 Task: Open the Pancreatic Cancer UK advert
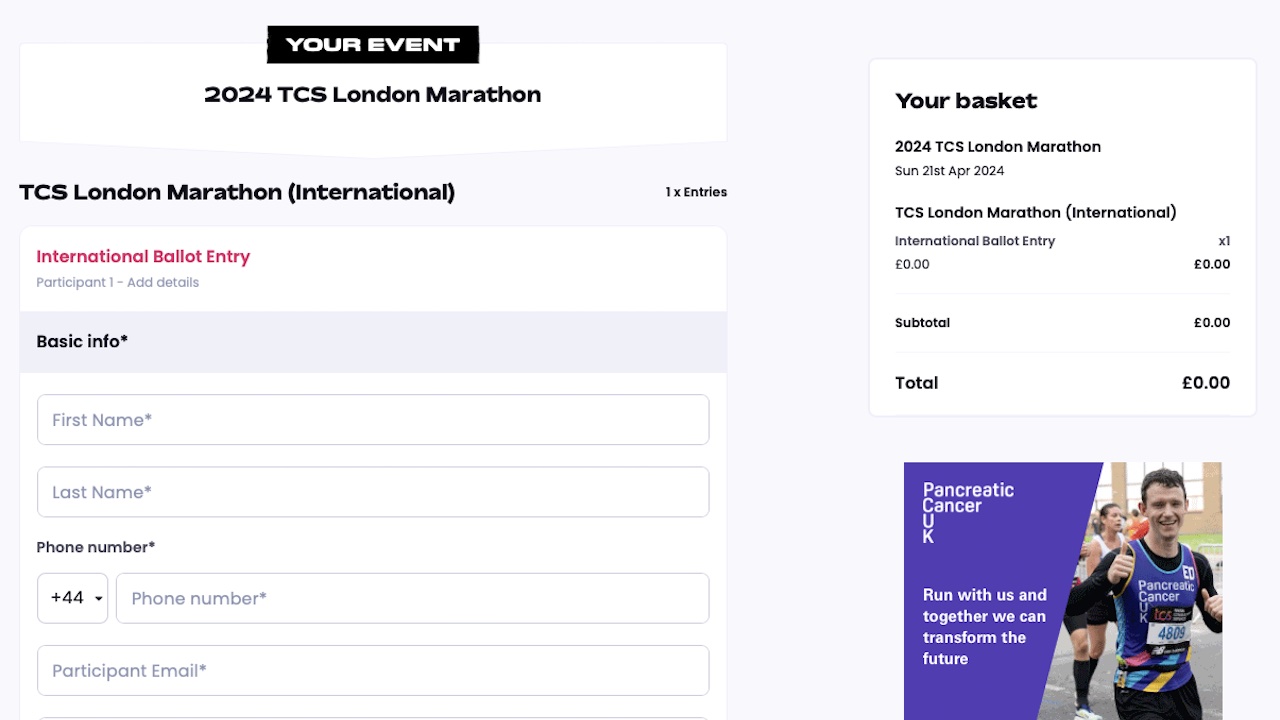click(1063, 591)
